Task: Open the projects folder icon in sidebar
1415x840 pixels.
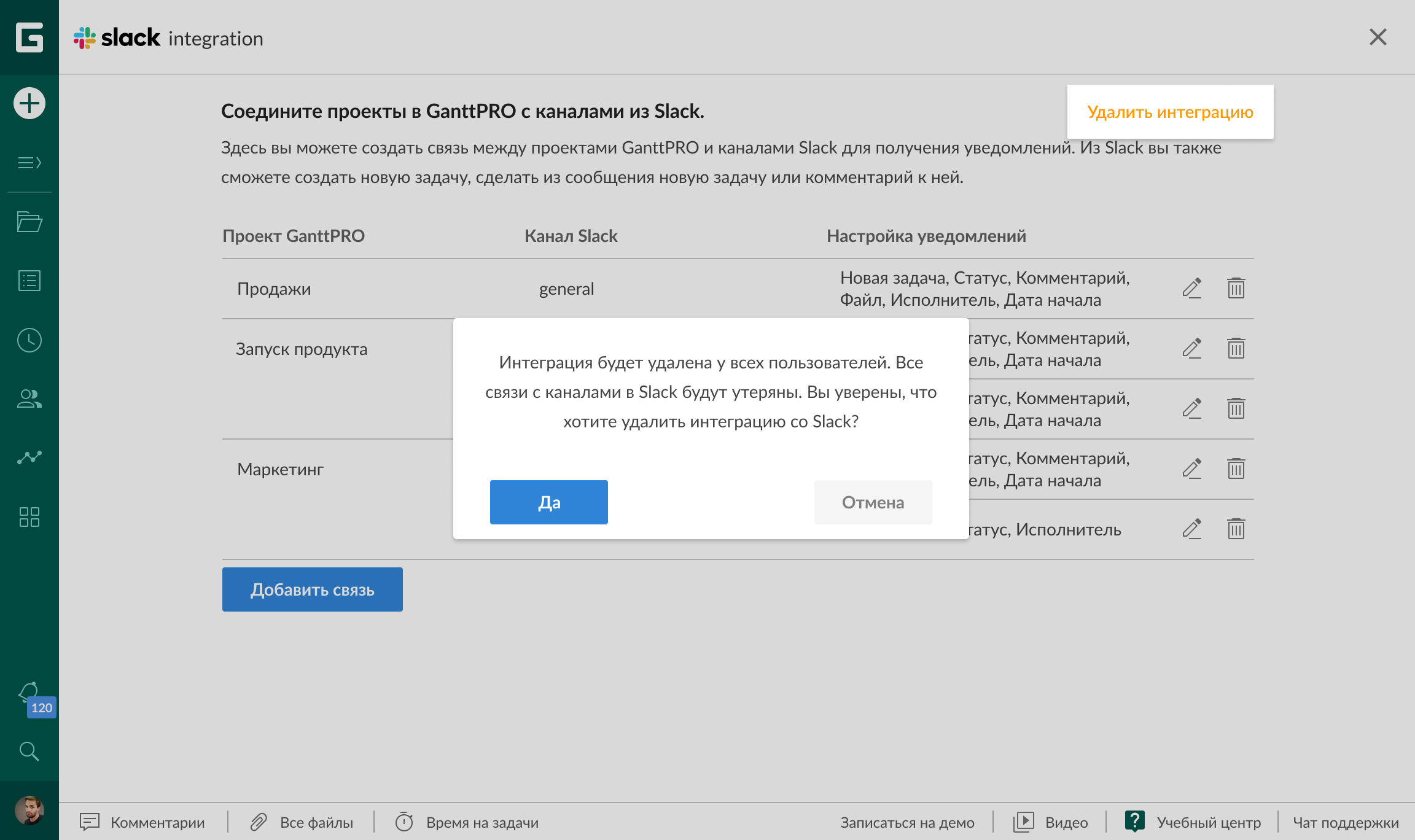Action: tap(28, 222)
